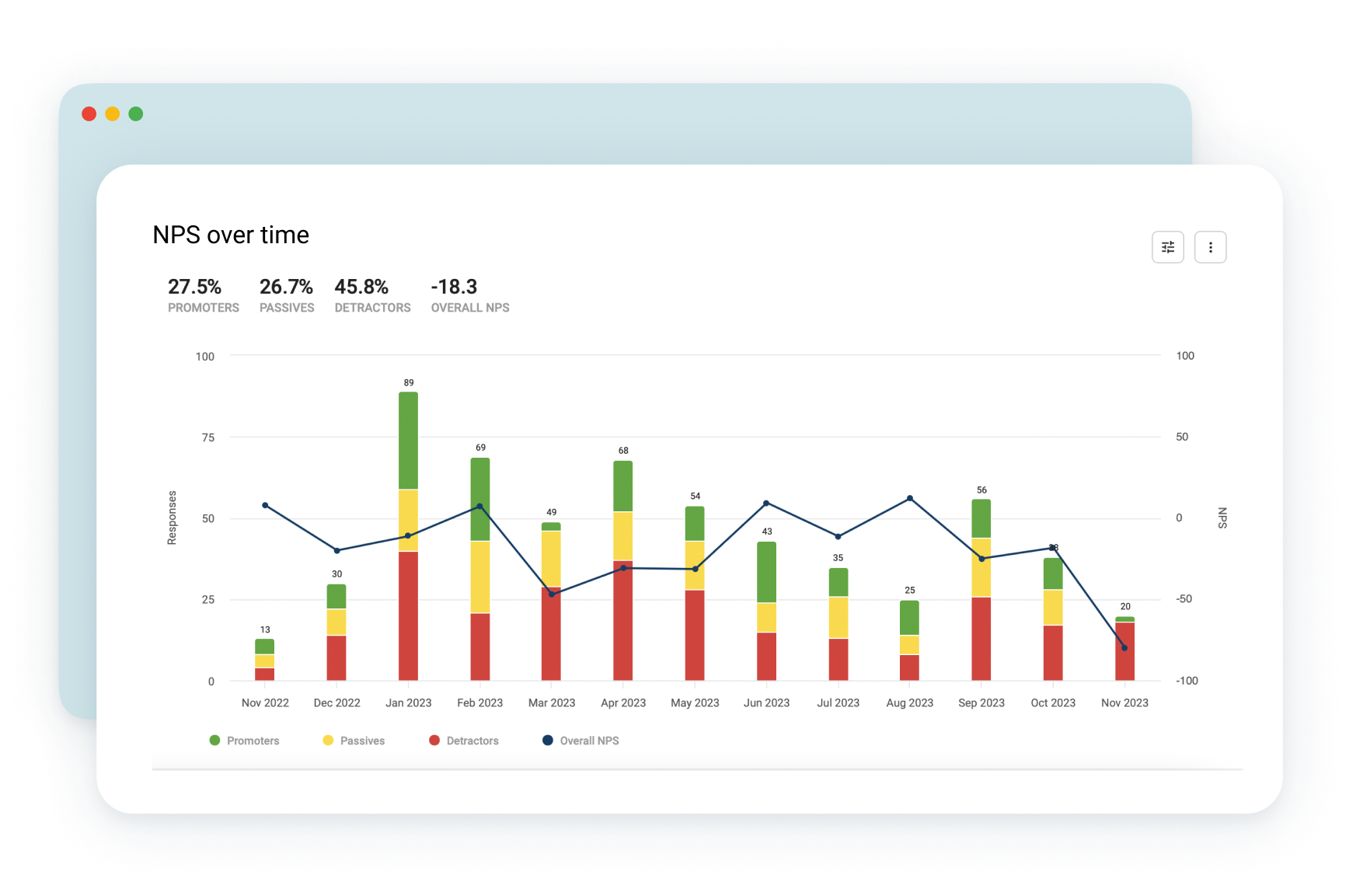Click the yellow Passives legend marker
Viewport: 1363px width, 896px height.
327,740
